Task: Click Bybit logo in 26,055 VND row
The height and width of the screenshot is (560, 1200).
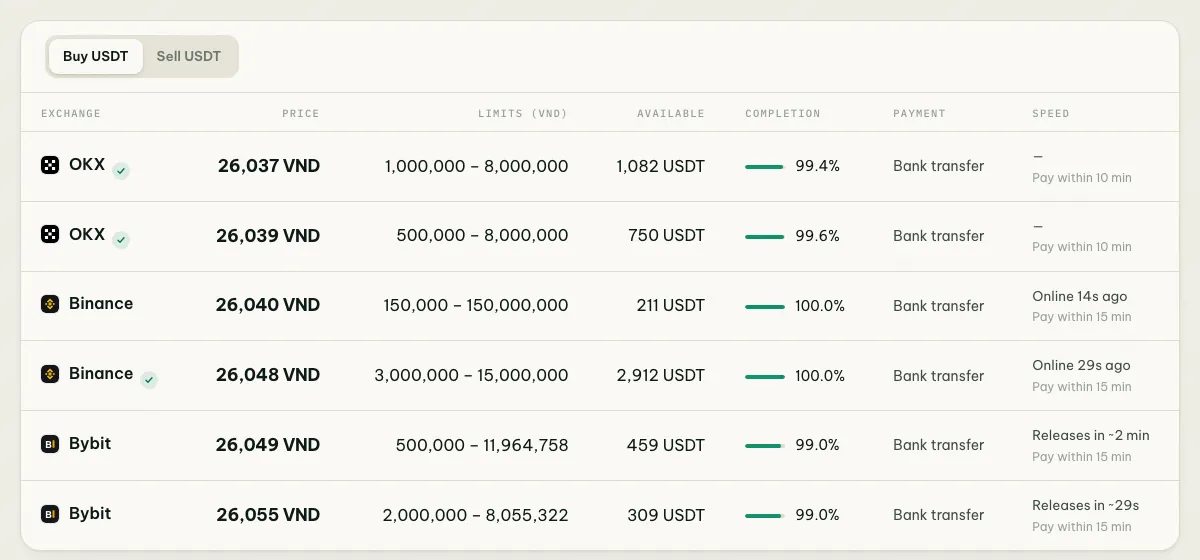Action: pyautogui.click(x=50, y=514)
